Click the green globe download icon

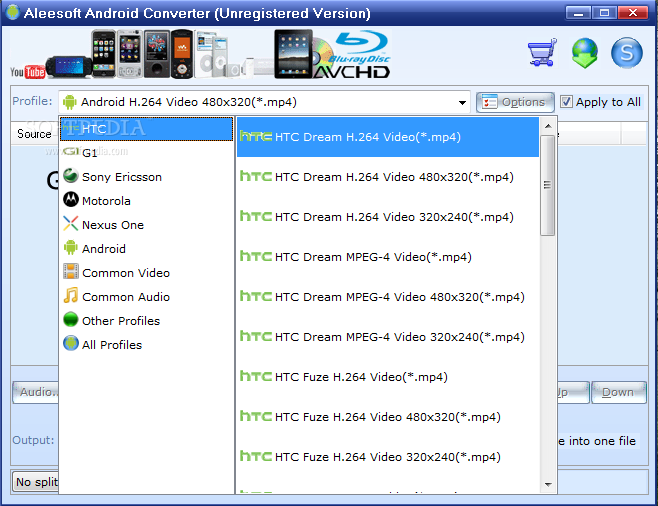[585, 52]
